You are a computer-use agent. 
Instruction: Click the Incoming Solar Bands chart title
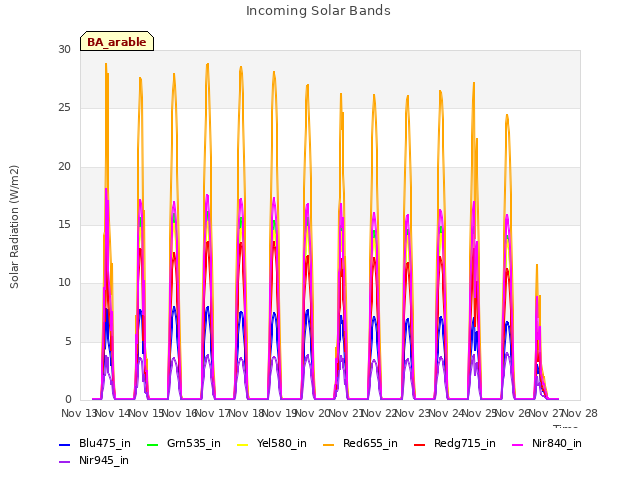tap(318, 11)
